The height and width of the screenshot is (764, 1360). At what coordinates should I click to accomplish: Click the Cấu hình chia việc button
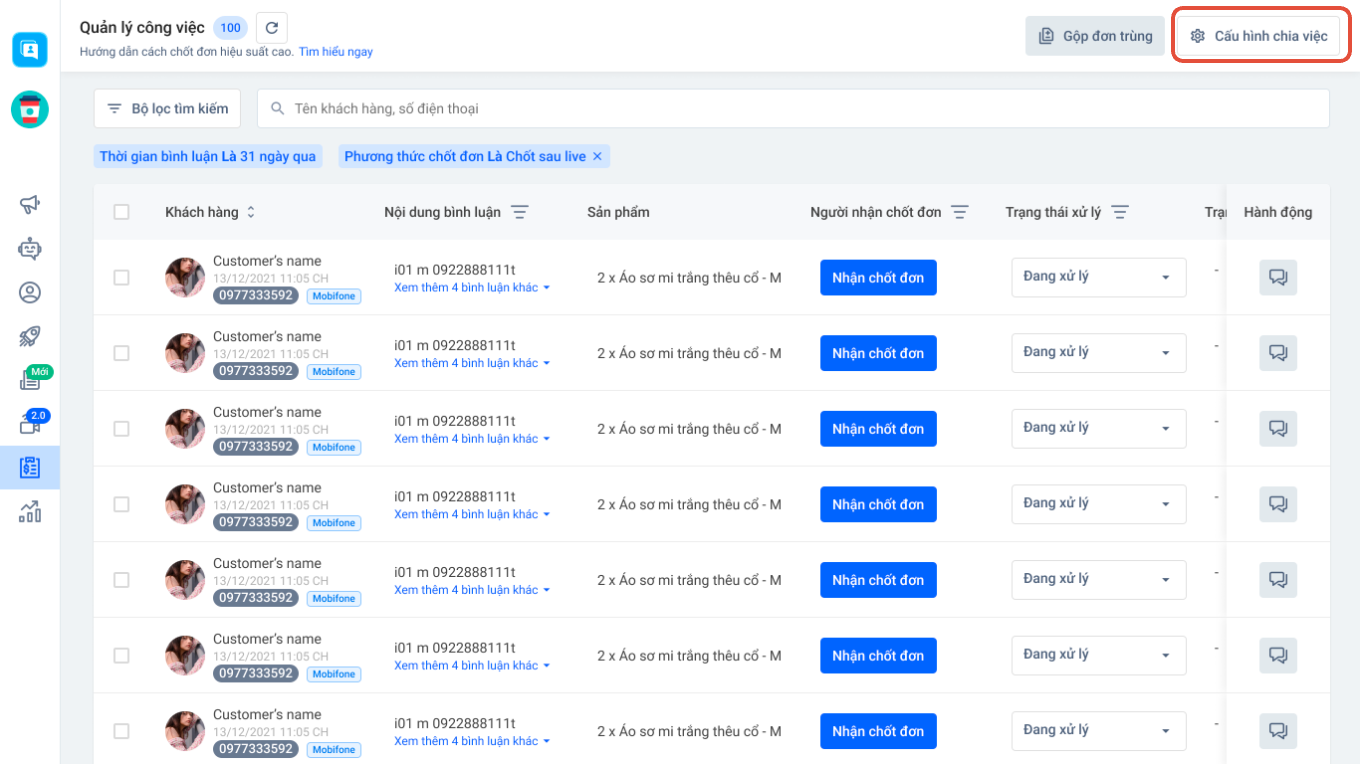[x=1258, y=36]
